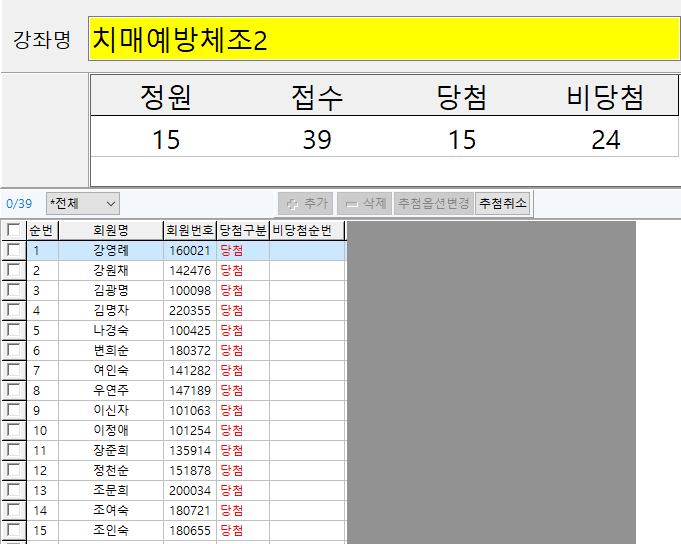Check the box for row 조여숙
This screenshot has width=681, height=544.
click(13, 510)
